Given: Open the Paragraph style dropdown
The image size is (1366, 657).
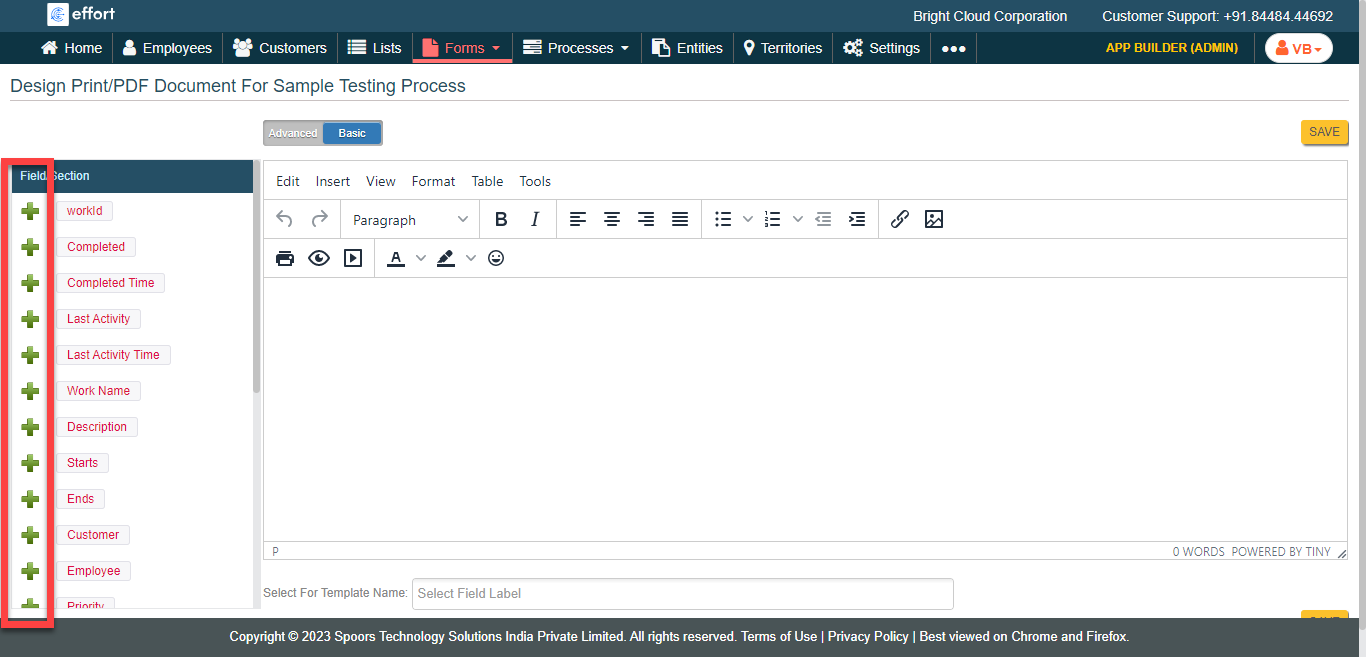Looking at the screenshot, I should click(410, 220).
